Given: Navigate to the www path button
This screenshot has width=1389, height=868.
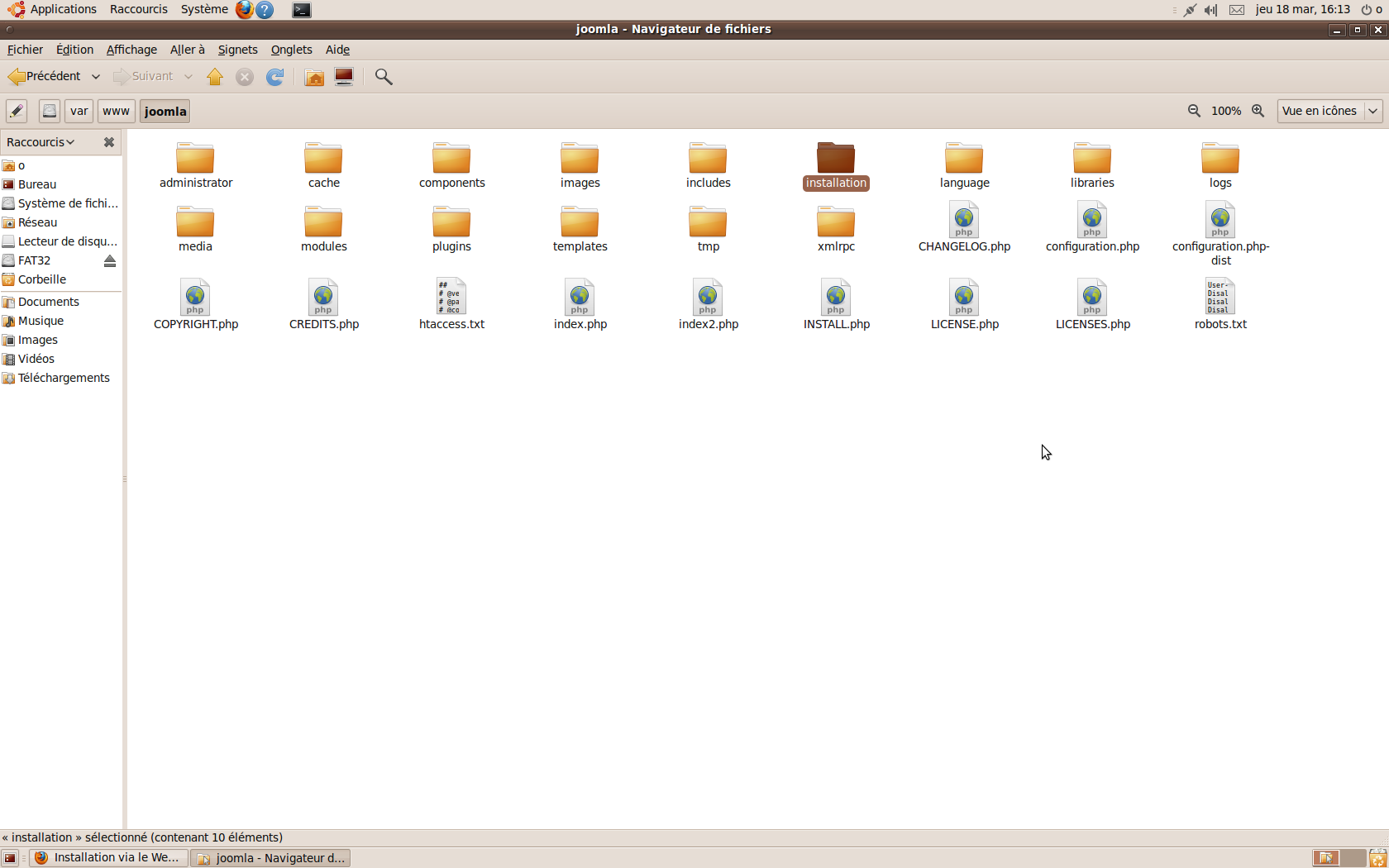Looking at the screenshot, I should [x=117, y=111].
